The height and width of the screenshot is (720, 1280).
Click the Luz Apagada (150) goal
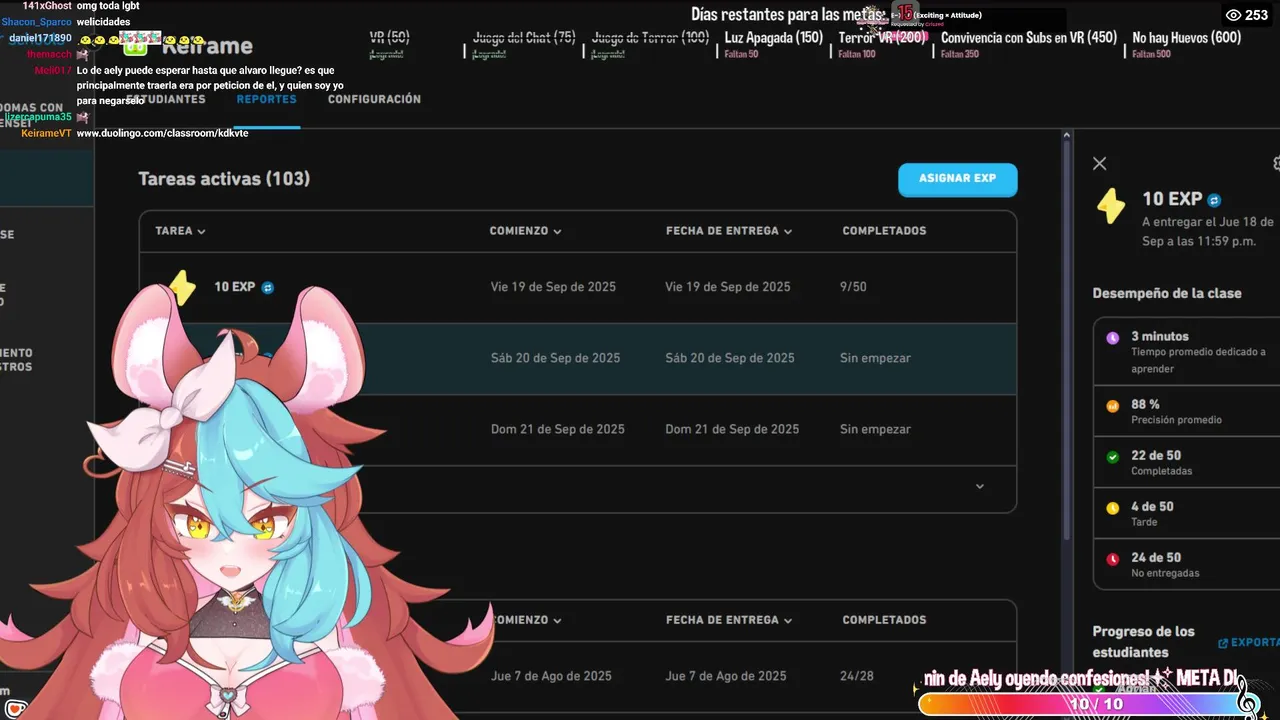pos(774,38)
